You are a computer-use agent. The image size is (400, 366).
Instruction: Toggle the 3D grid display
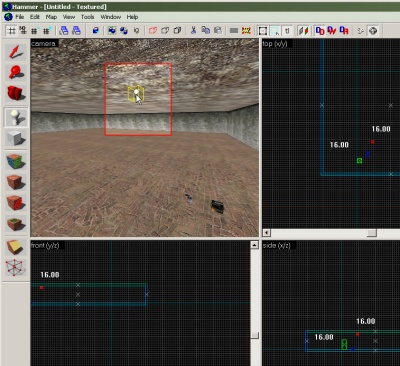click(23, 31)
